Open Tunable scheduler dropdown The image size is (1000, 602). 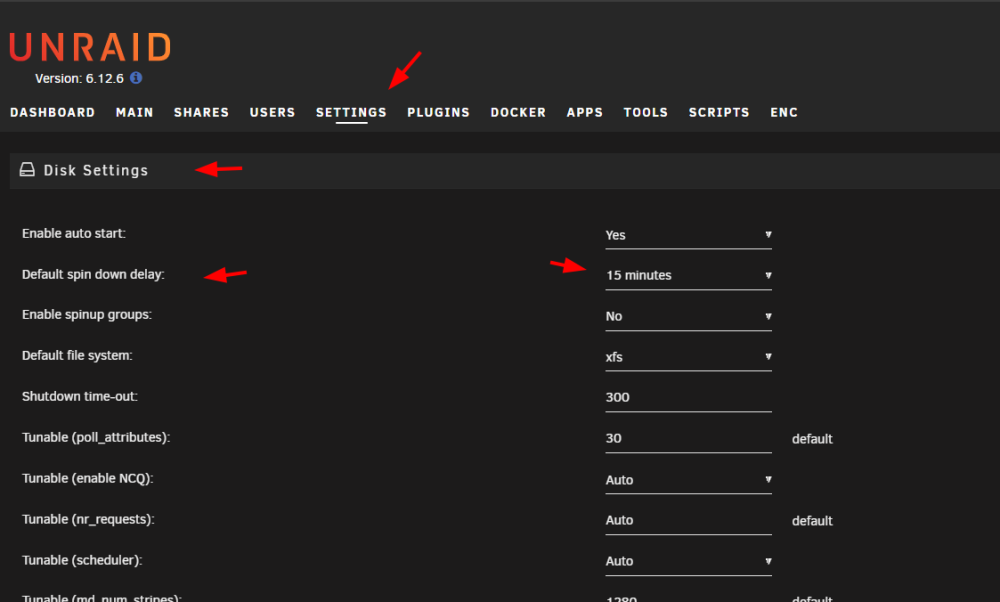(688, 561)
